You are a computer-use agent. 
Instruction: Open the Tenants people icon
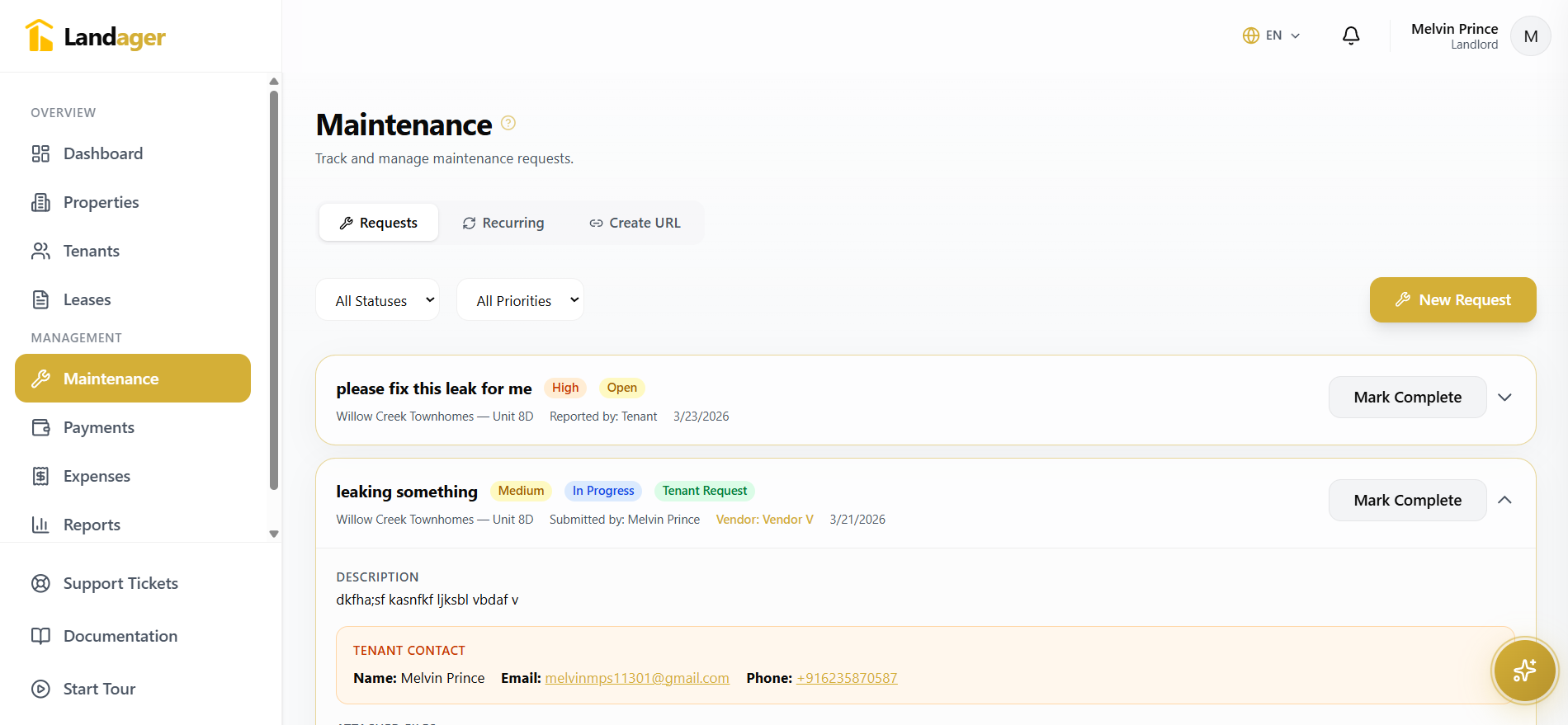[40, 251]
